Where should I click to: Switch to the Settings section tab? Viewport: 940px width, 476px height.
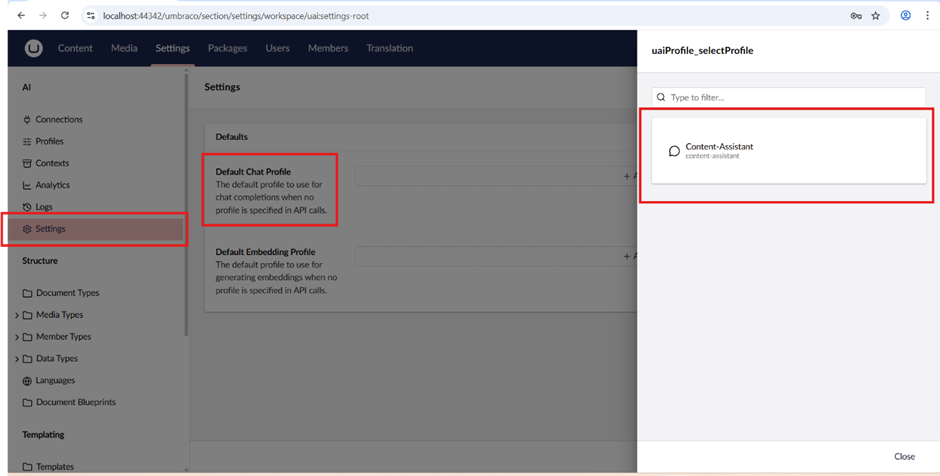tap(173, 48)
